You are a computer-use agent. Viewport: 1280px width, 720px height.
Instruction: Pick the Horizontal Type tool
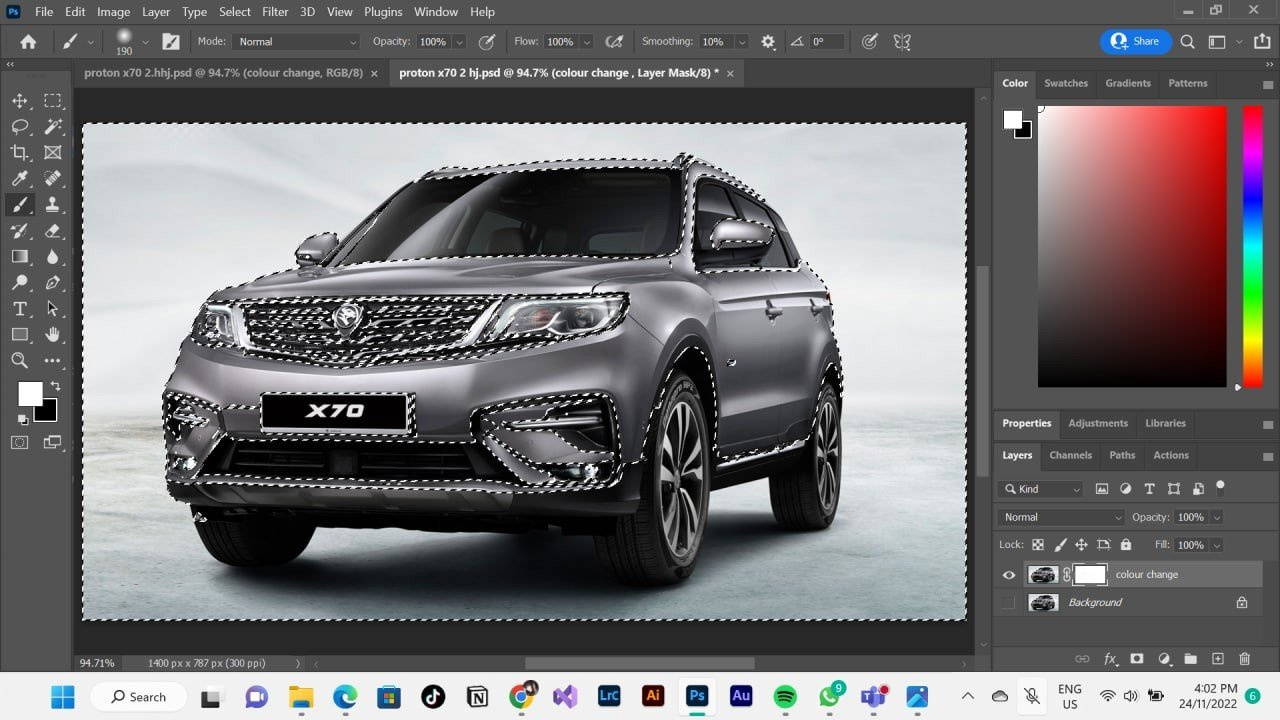point(19,309)
